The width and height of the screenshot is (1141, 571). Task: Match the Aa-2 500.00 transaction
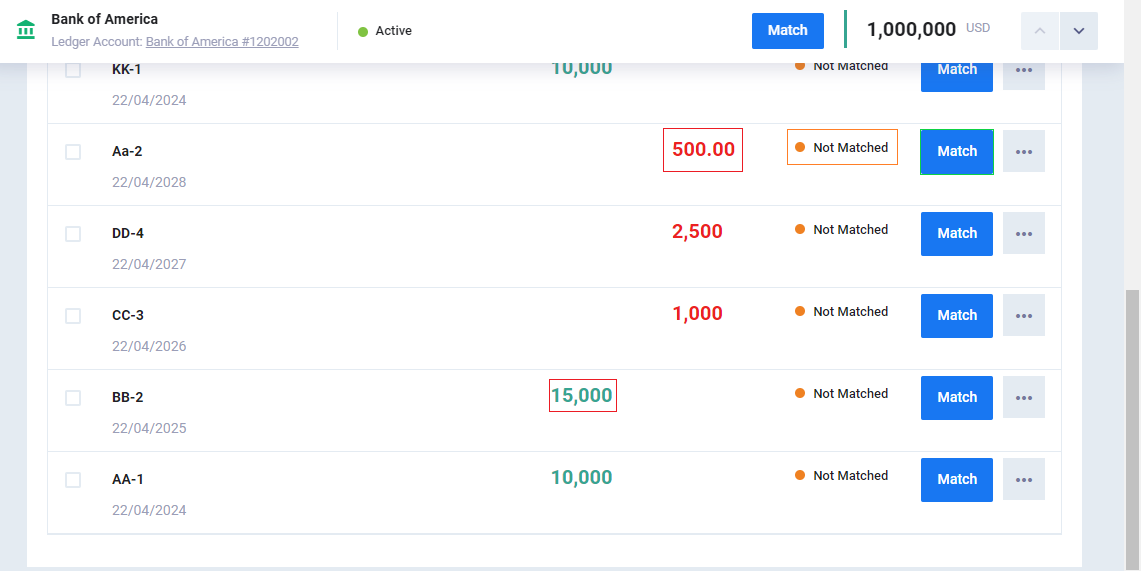tap(956, 152)
